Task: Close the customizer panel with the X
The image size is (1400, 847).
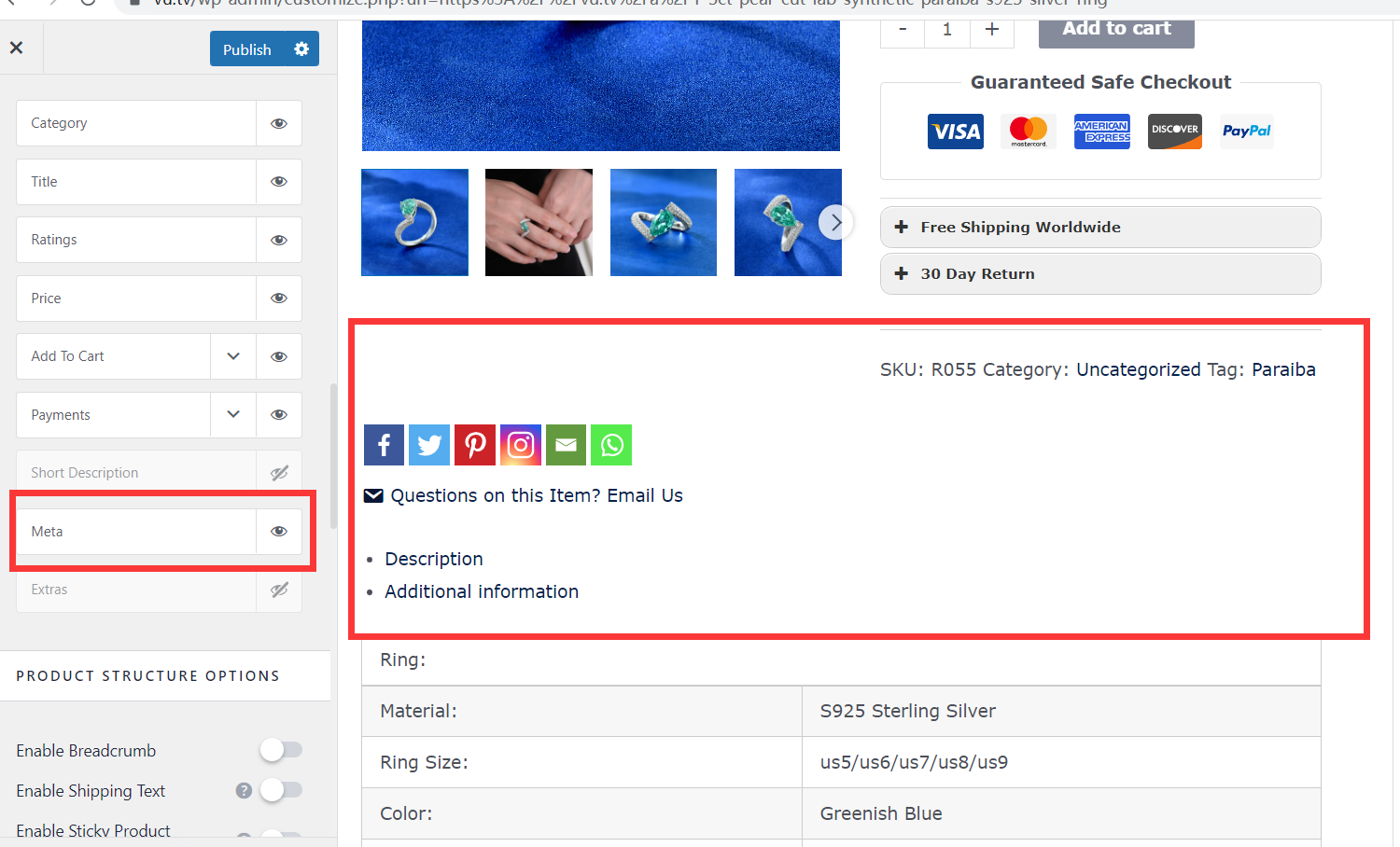Action: (x=16, y=49)
